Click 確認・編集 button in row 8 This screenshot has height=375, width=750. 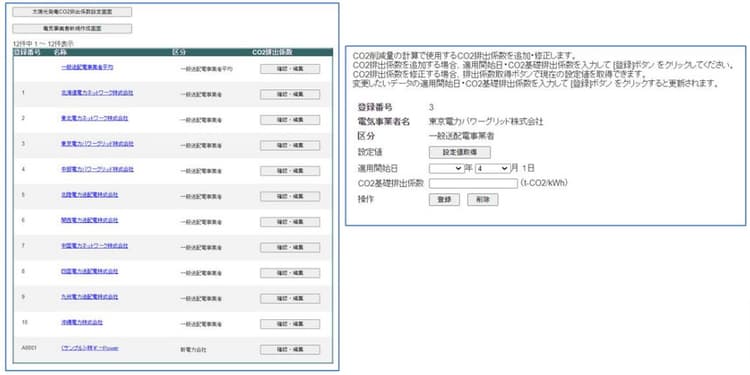290,273
